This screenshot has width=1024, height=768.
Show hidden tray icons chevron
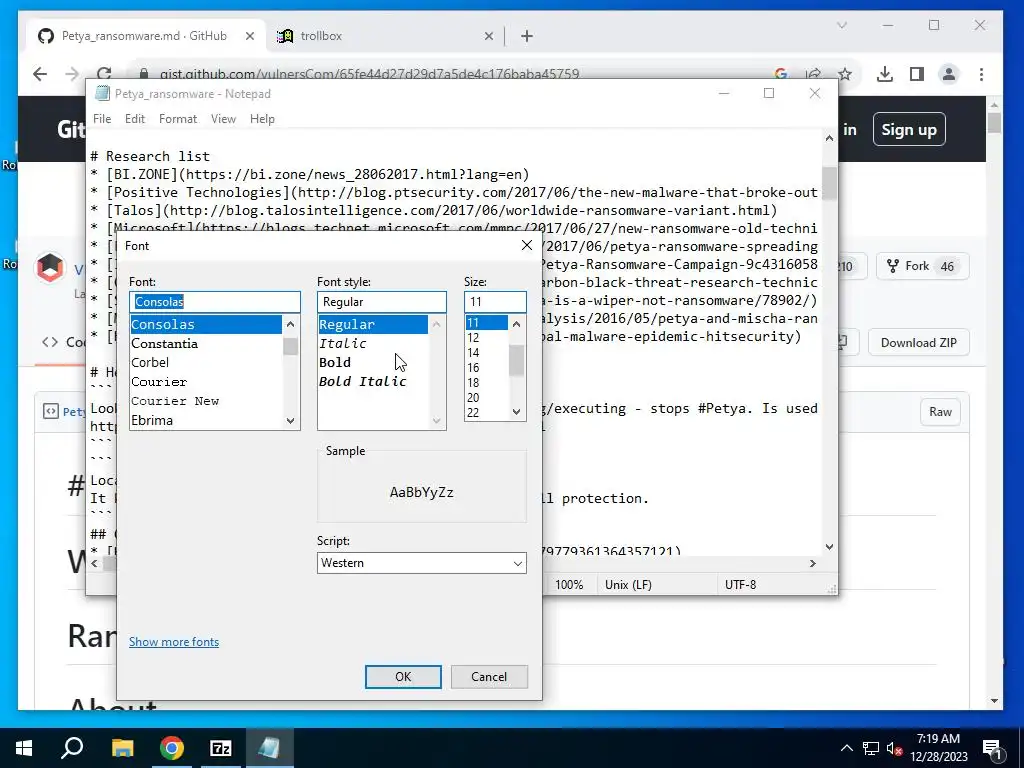tap(846, 748)
